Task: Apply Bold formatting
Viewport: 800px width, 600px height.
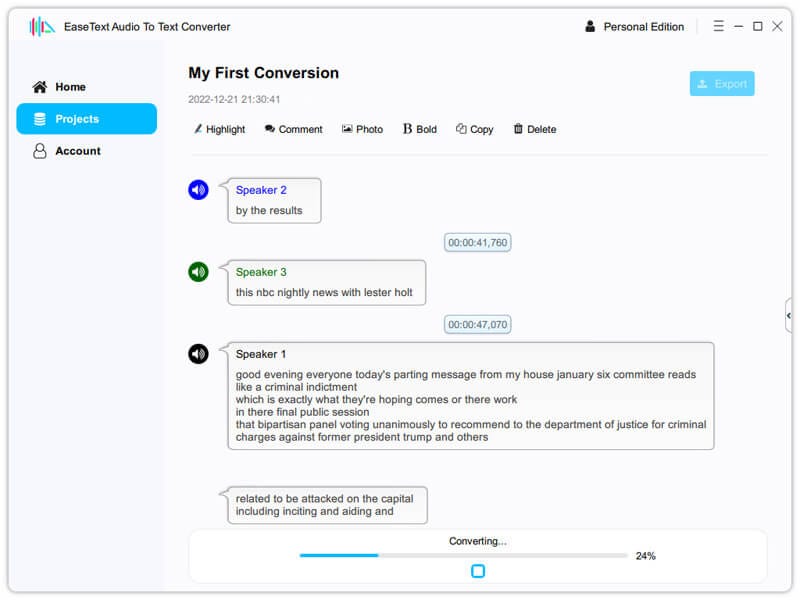Action: click(x=419, y=129)
